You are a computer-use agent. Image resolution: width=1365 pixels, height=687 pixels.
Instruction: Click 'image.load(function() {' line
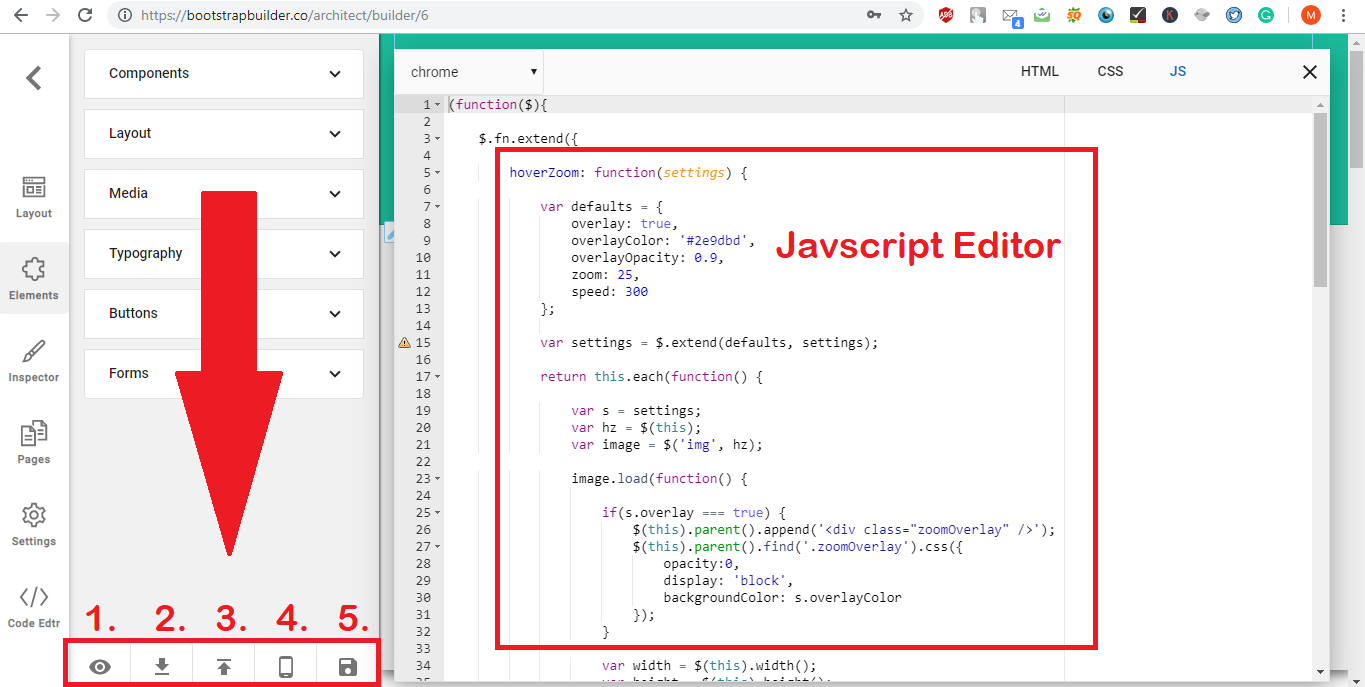pos(659,478)
